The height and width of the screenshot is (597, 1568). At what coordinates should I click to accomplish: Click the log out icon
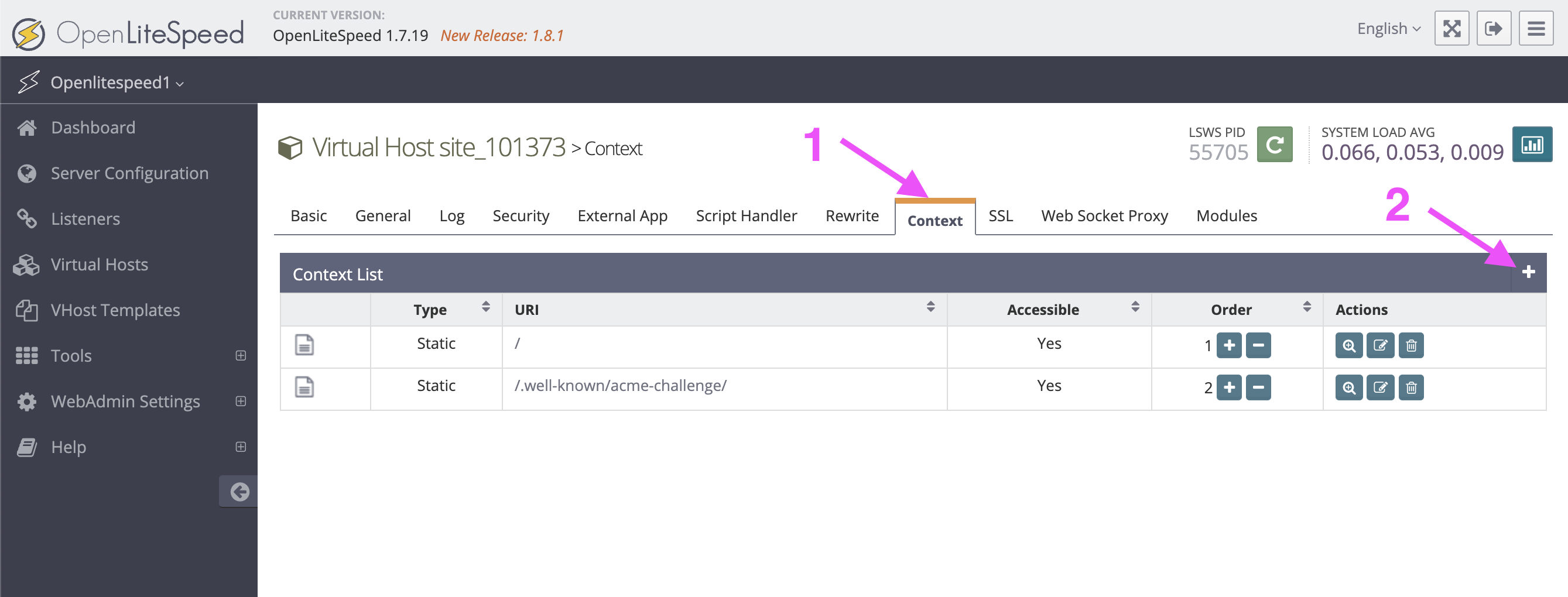[1493, 29]
